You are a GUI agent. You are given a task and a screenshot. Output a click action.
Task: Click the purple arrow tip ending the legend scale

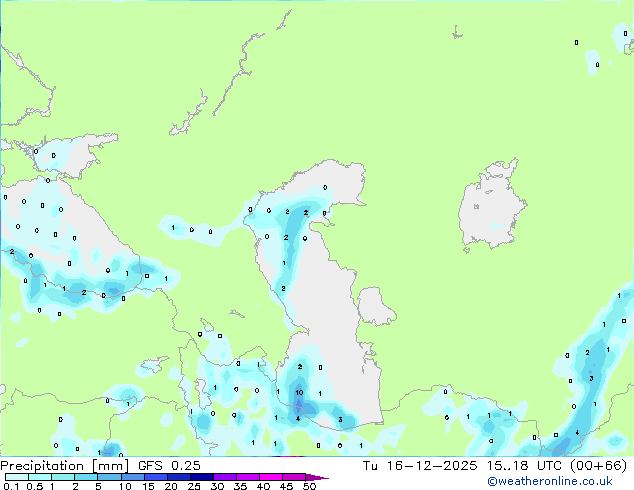tap(317, 477)
